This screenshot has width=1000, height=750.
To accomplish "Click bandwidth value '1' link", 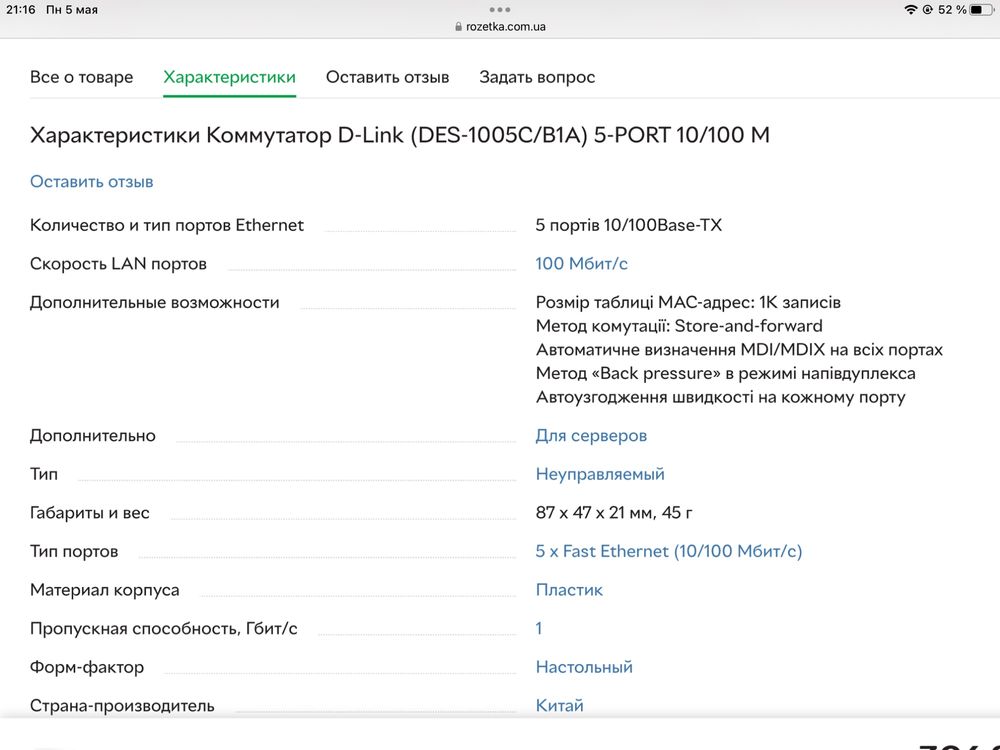I will pos(539,628).
